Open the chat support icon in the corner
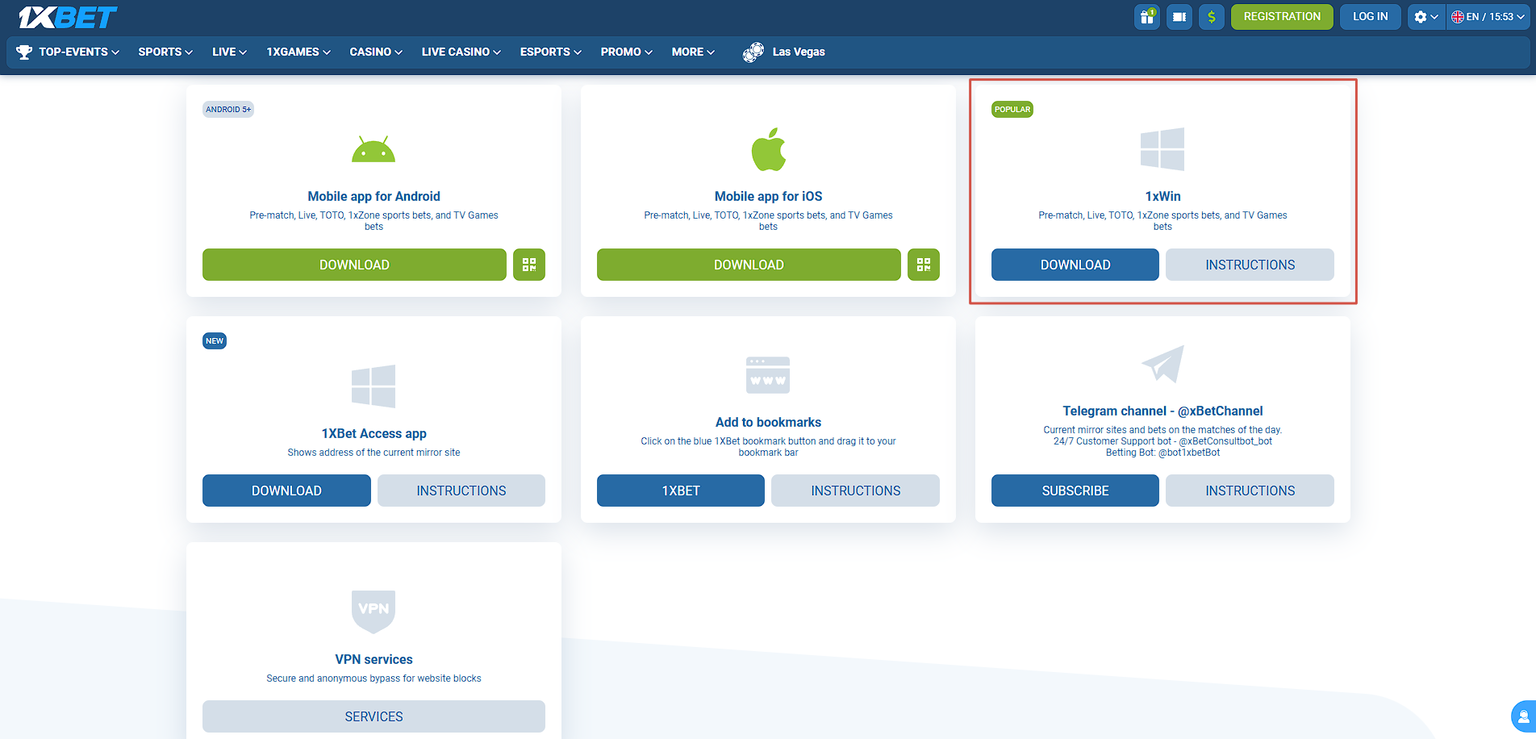Screen dimensions: 1536x739 (x=1522, y=716)
